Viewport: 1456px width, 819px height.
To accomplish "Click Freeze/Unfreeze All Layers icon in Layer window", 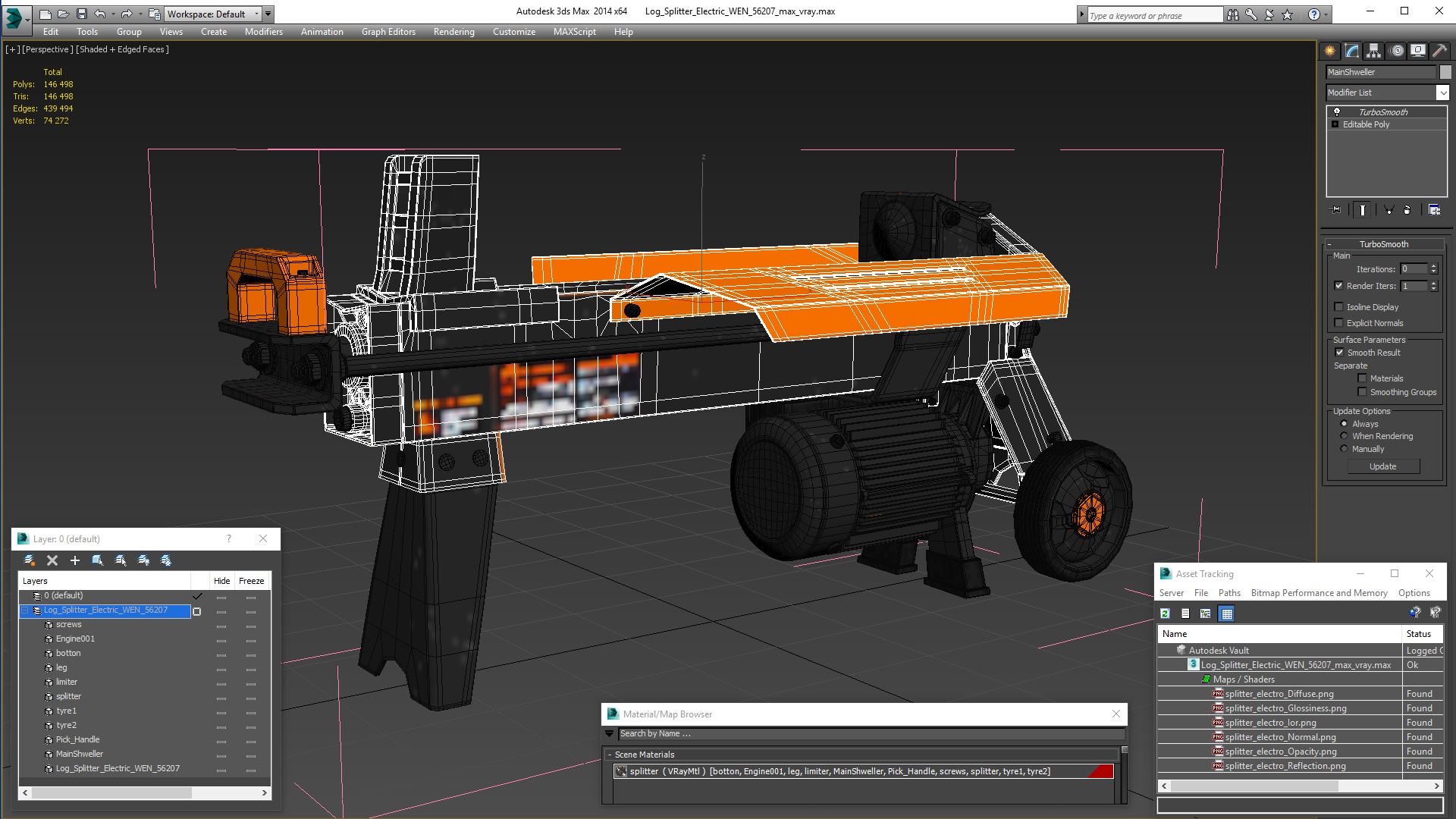I will point(166,560).
